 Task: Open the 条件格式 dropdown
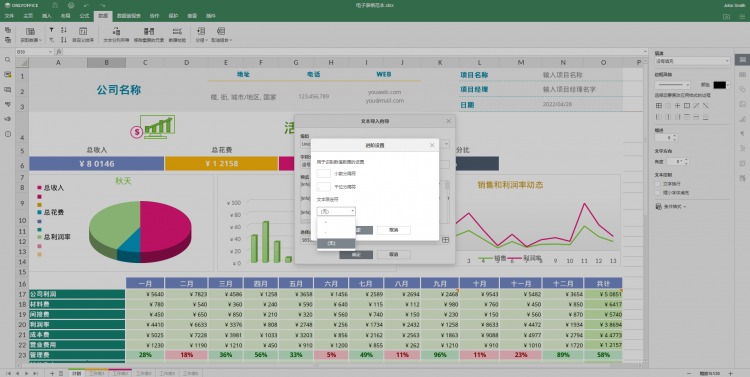671,207
